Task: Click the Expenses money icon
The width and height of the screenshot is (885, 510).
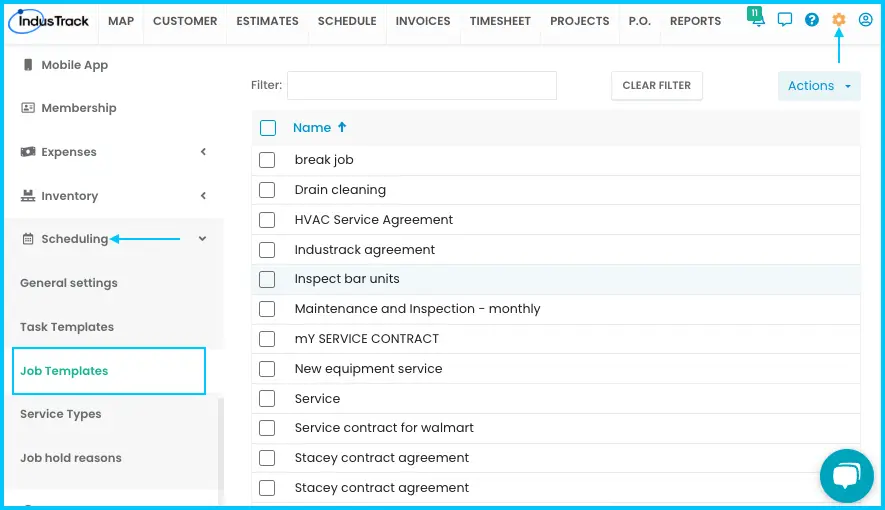Action: pos(28,152)
